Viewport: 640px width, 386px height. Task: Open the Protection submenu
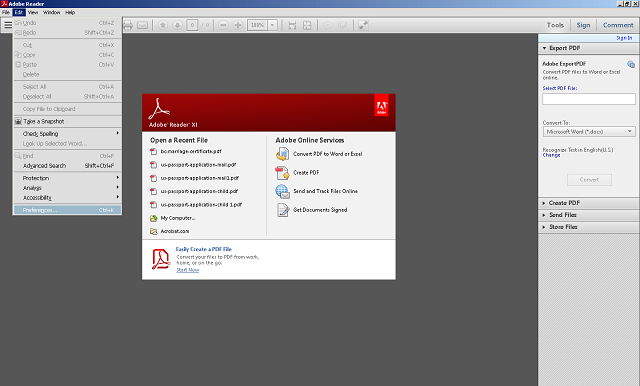(67, 178)
